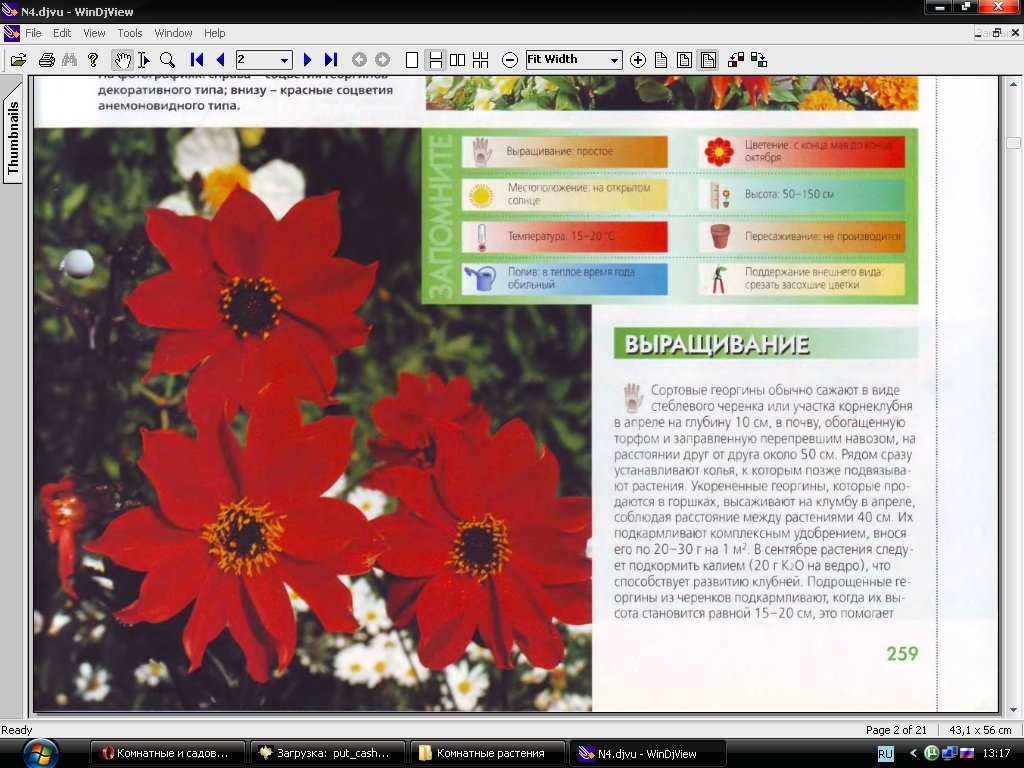Switch to single page layout
1024x768 pixels.
coord(412,60)
